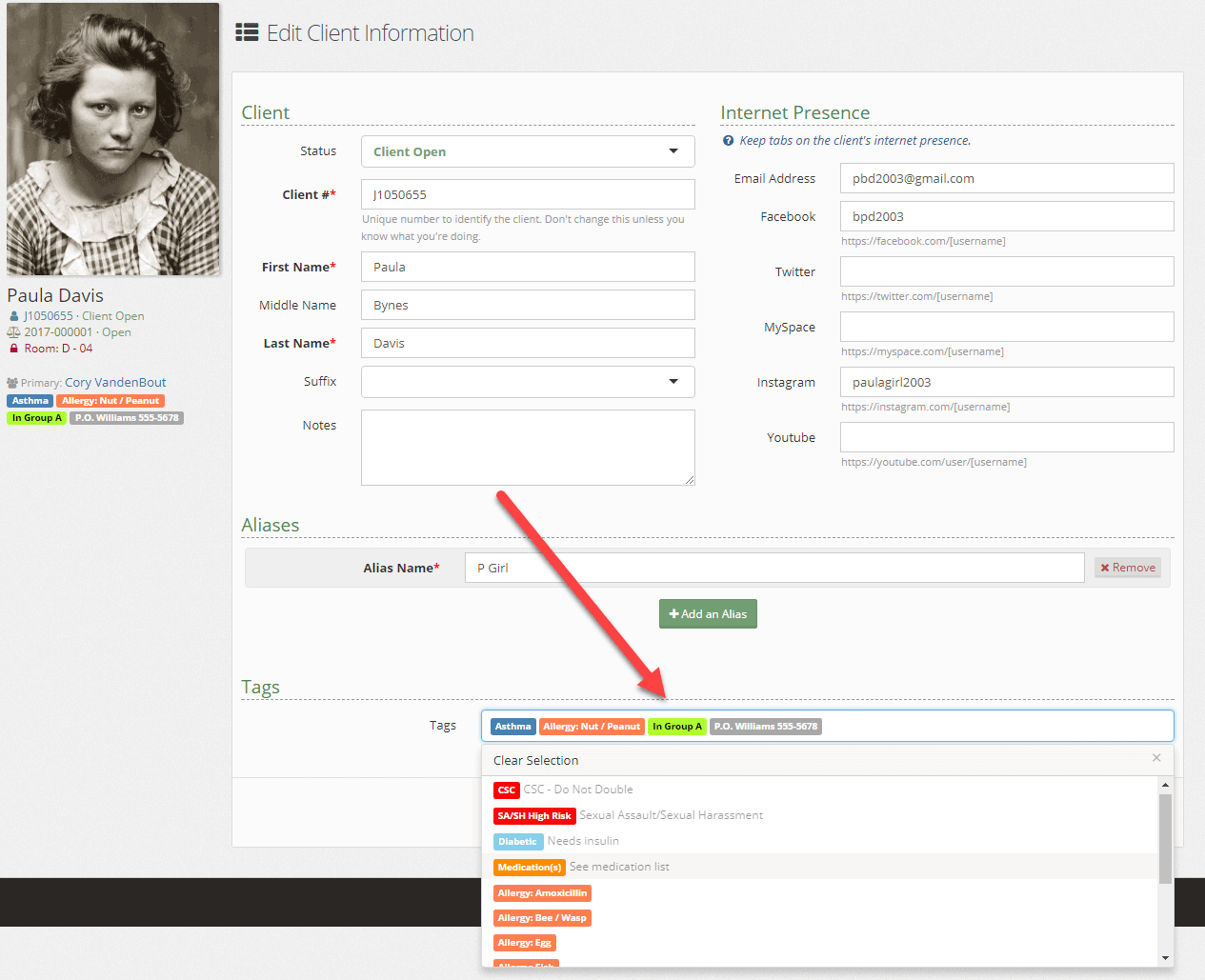The width and height of the screenshot is (1205, 980).
Task: Click Clear Selection in the tags dropdown
Action: tap(535, 760)
